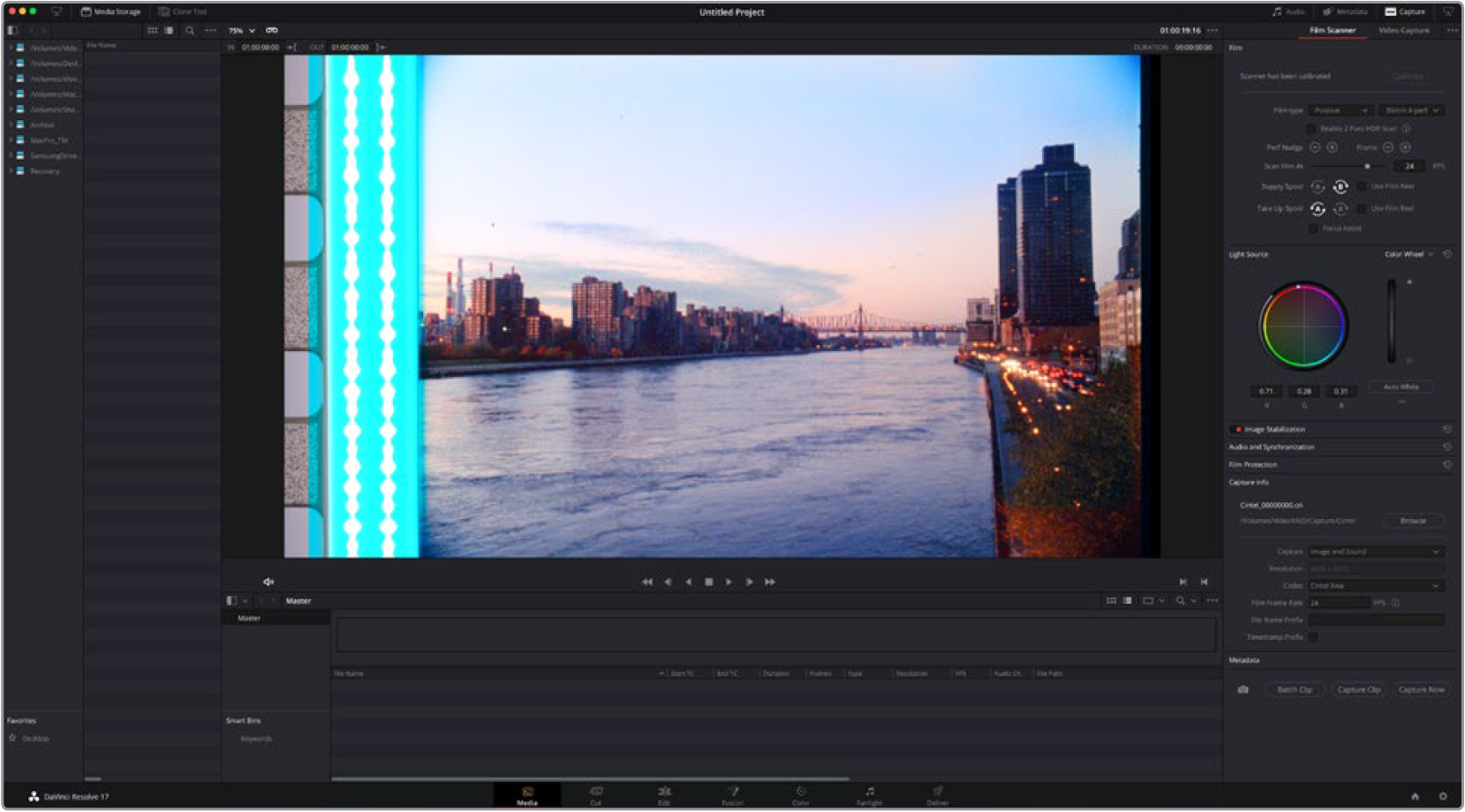Click the Browse button

tap(1413, 521)
